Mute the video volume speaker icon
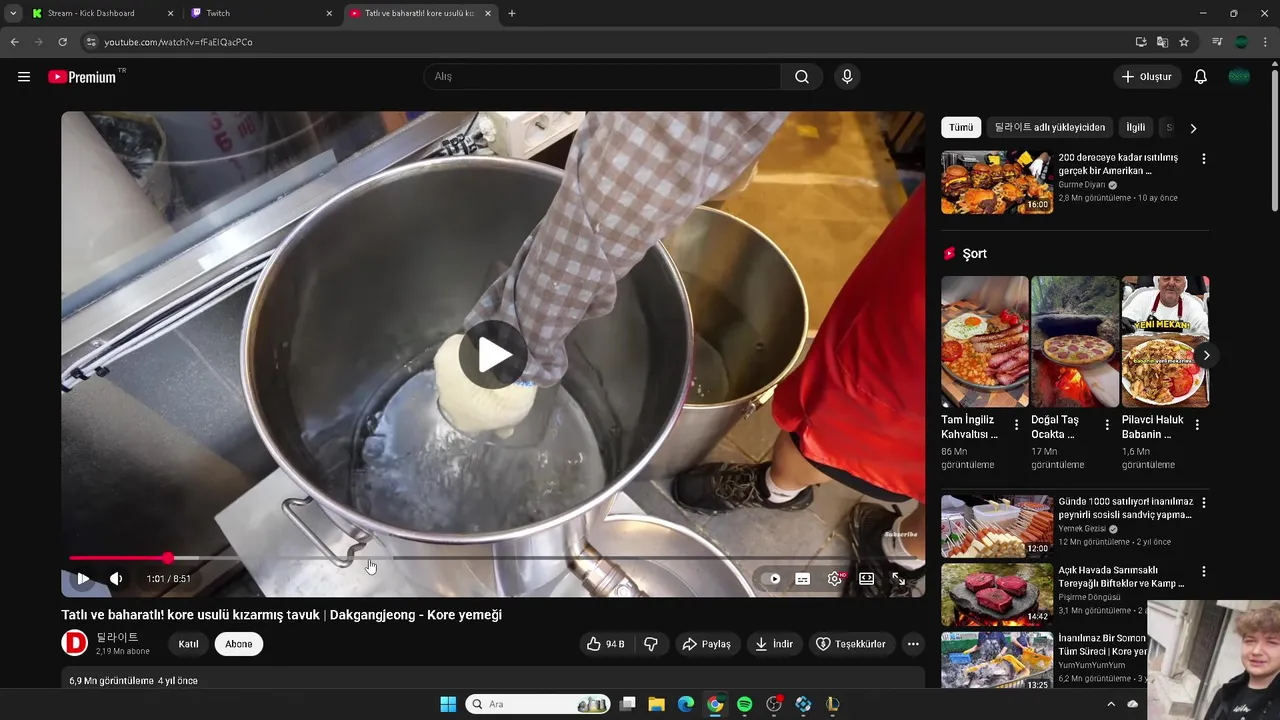Image resolution: width=1280 pixels, height=720 pixels. [x=116, y=579]
